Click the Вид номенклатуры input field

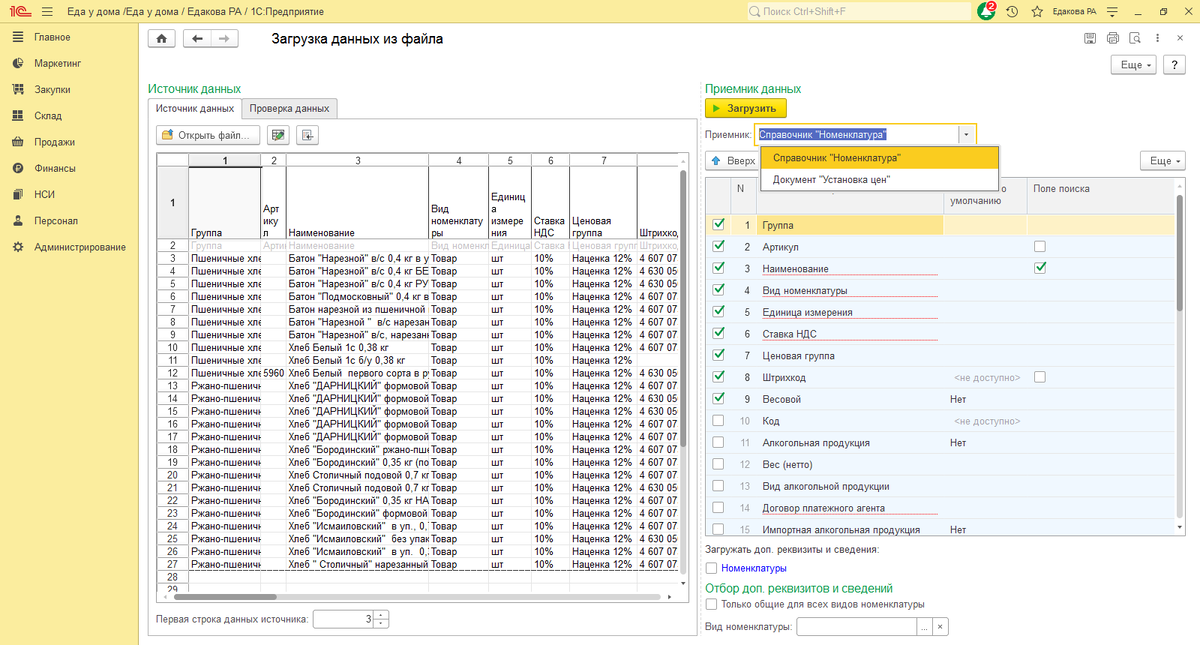coord(856,627)
